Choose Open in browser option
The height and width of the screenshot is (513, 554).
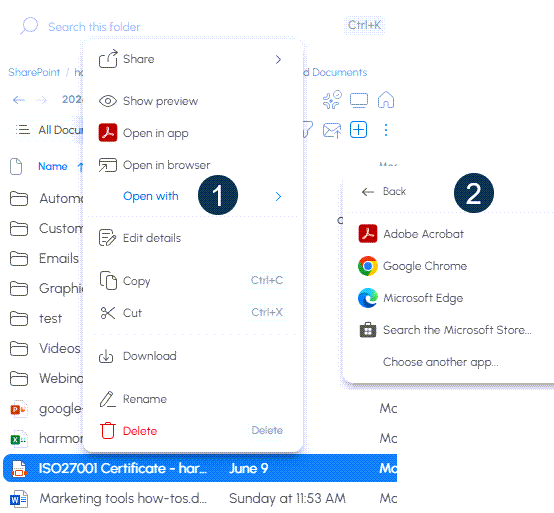coord(193,165)
